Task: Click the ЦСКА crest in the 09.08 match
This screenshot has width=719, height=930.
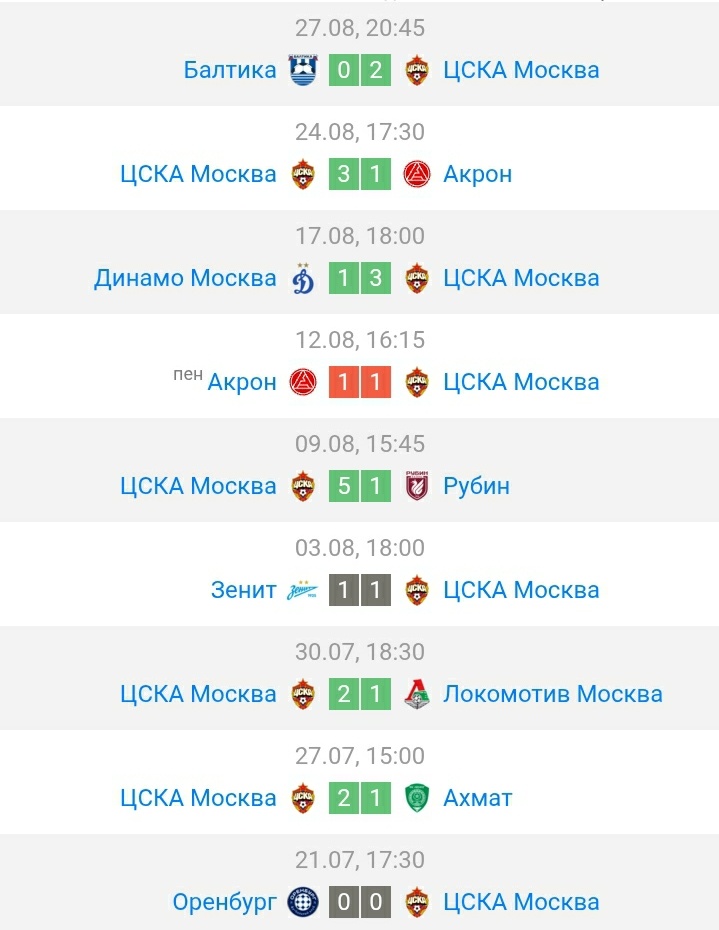Action: [x=302, y=486]
